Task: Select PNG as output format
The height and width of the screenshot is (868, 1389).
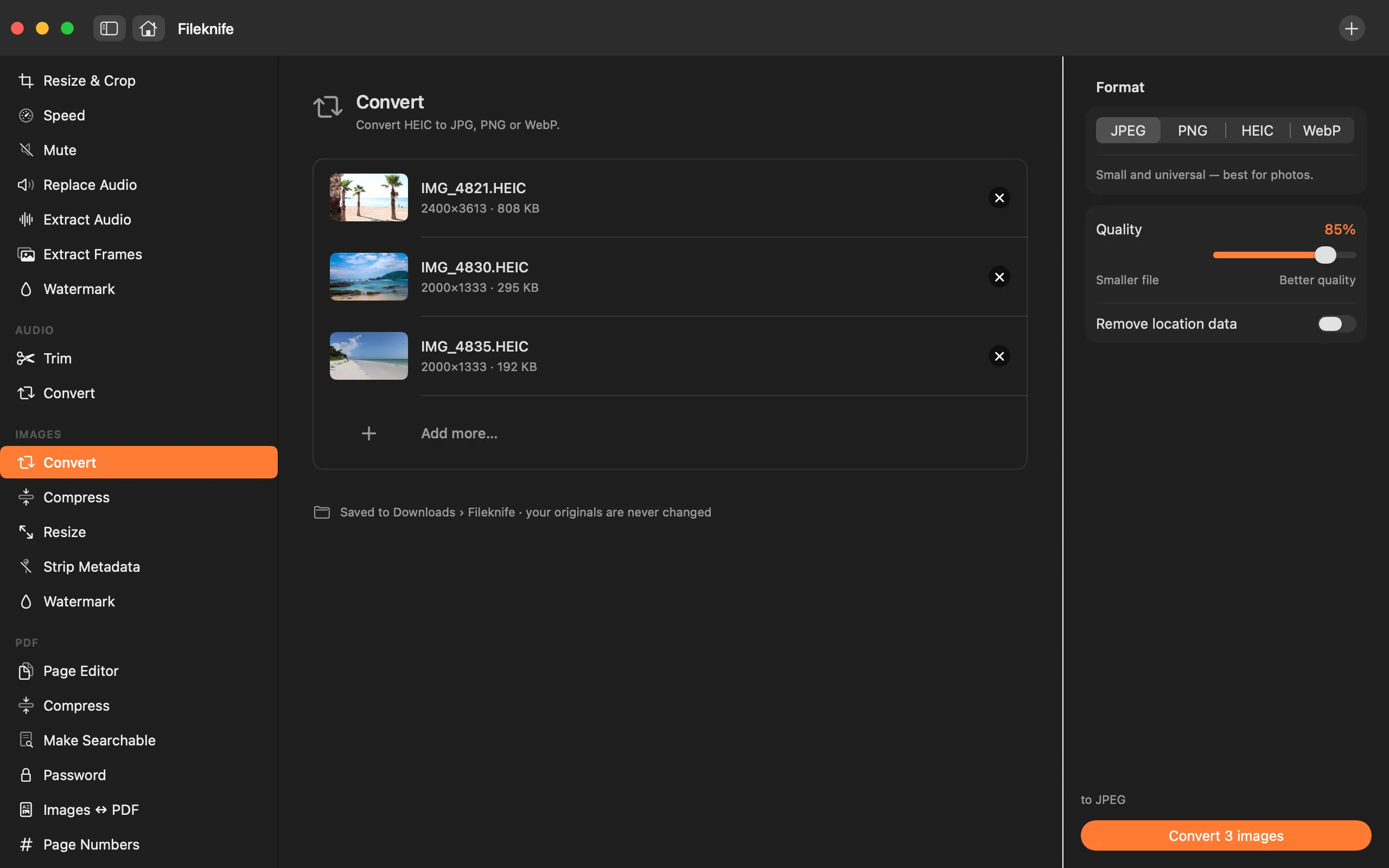Action: click(1192, 130)
